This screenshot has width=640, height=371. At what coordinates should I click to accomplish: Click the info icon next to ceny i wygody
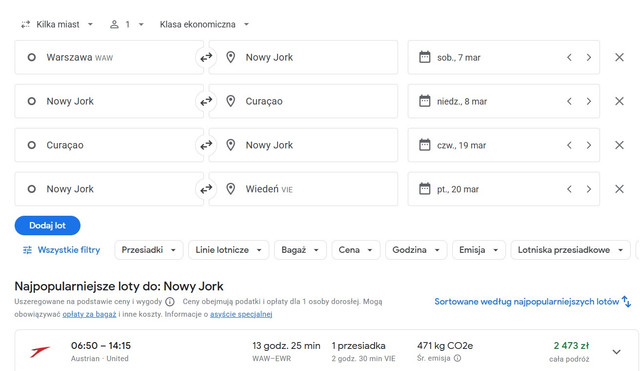click(x=170, y=302)
